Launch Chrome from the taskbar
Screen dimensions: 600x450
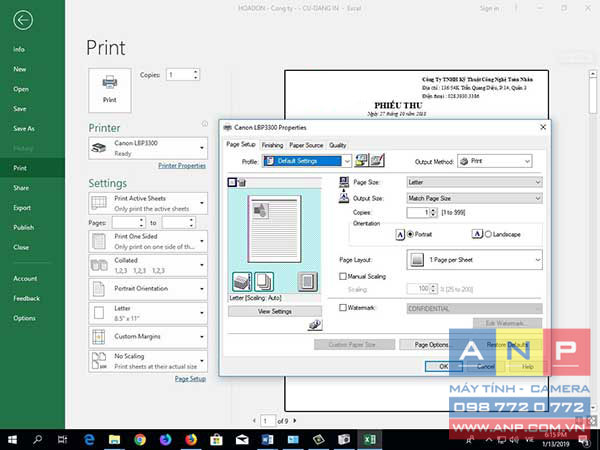pyautogui.click(x=140, y=439)
